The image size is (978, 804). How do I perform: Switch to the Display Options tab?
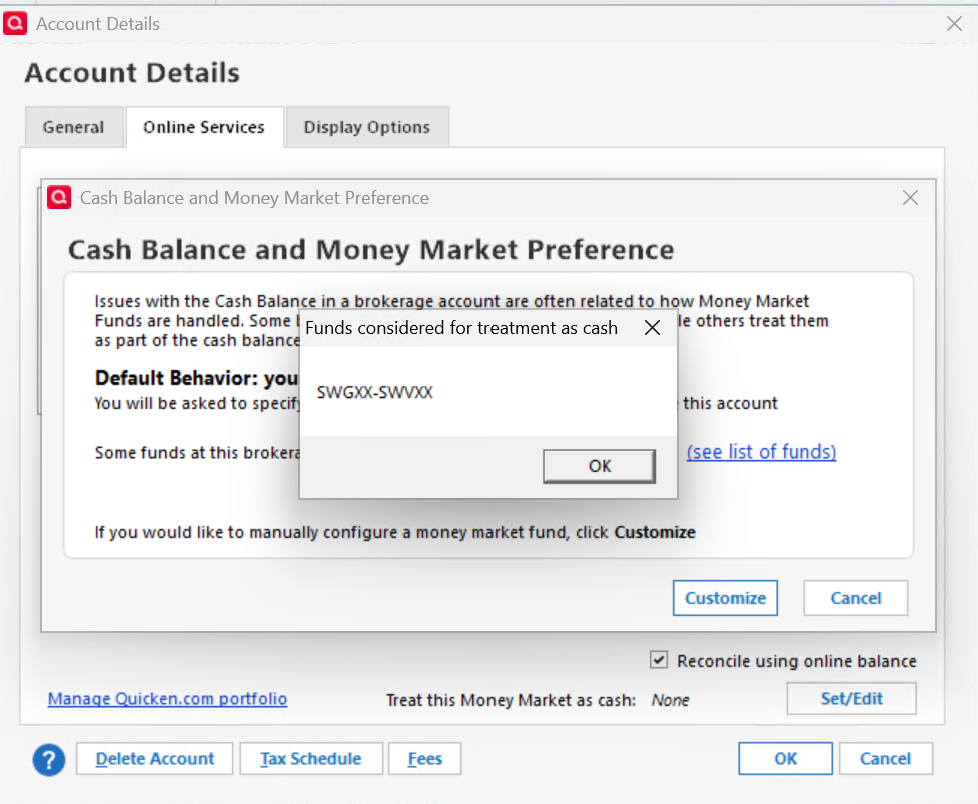click(x=367, y=127)
